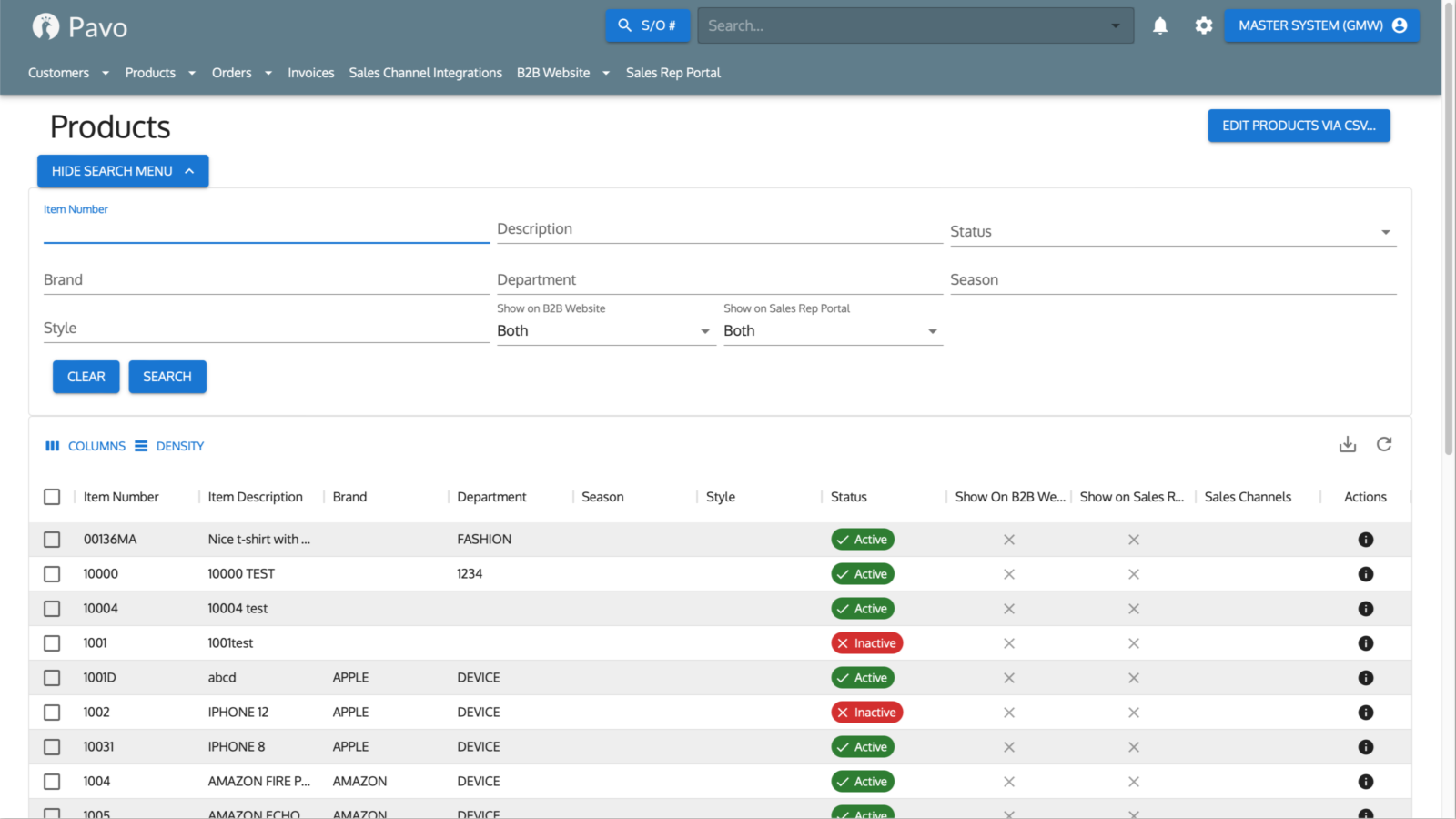The image size is (1456, 819).
Task: Focus the Description filter field
Action: tap(719, 230)
